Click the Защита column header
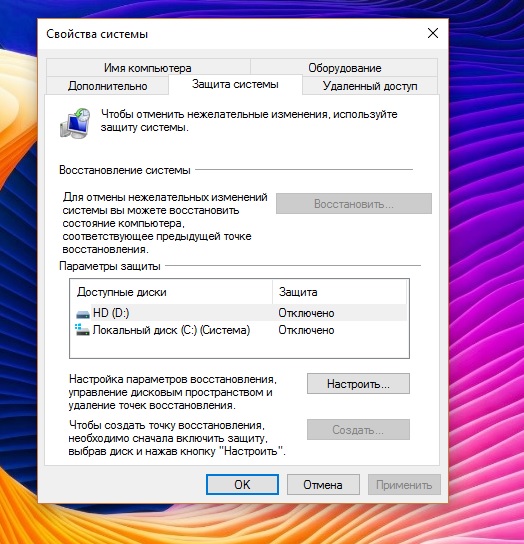The height and width of the screenshot is (544, 524). pyautogui.click(x=340, y=292)
